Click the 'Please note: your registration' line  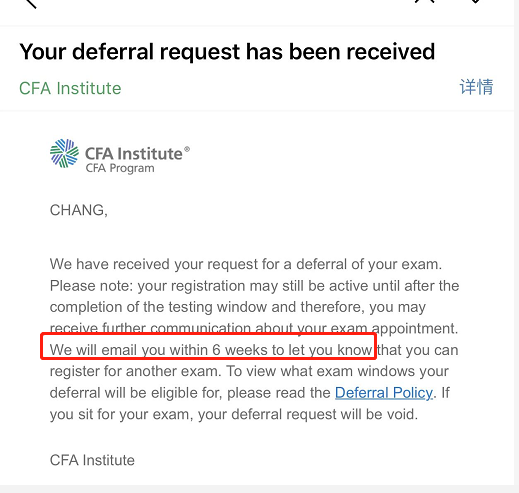[x=254, y=286]
